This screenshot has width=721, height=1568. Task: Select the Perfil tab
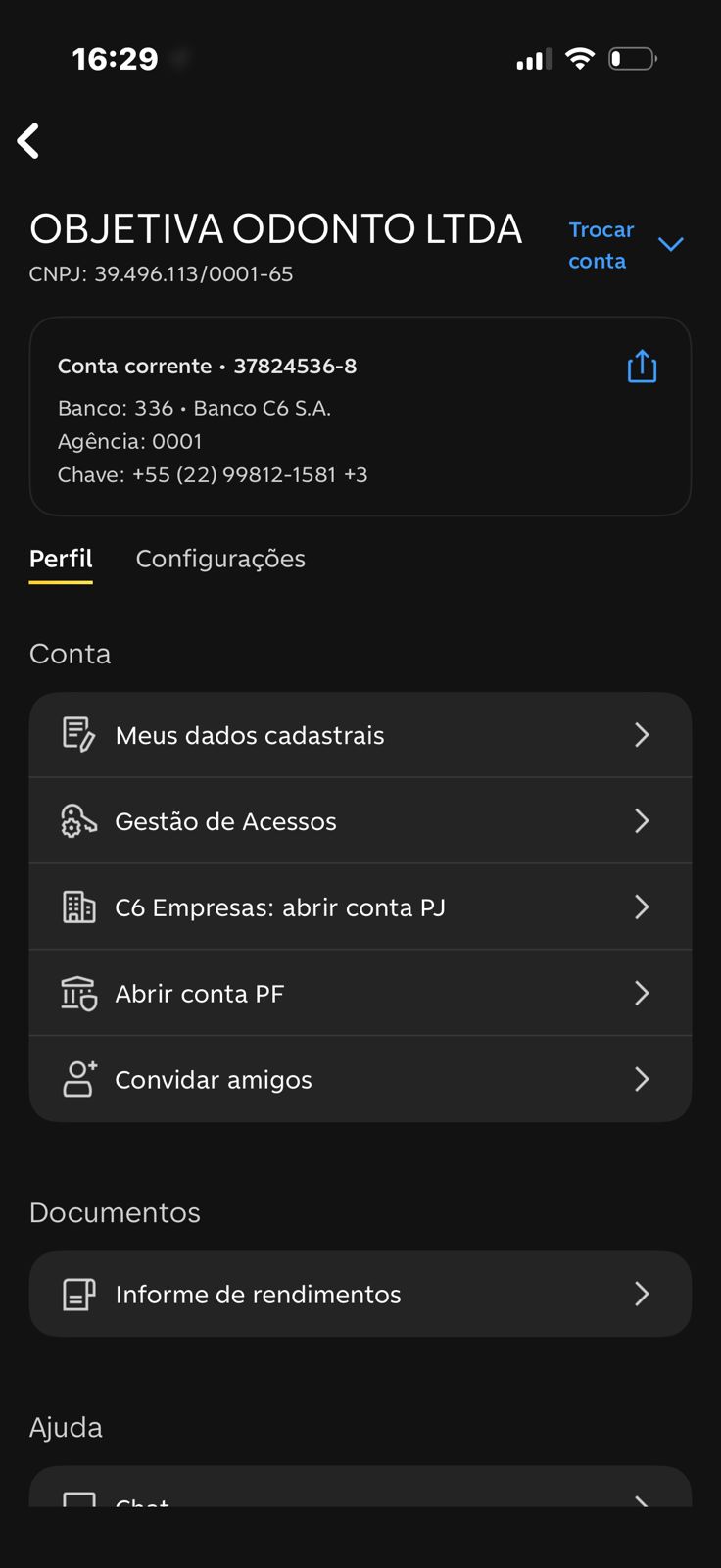tap(61, 559)
